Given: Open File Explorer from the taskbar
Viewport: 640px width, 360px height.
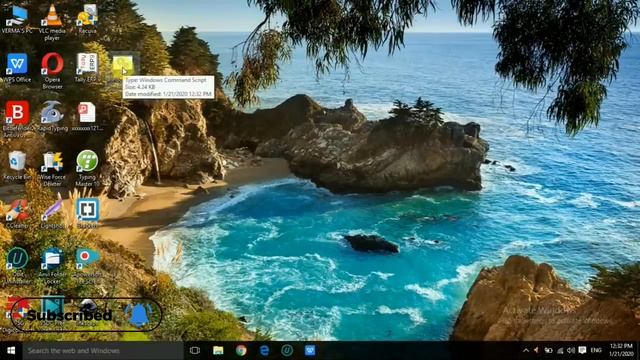Looking at the screenshot, I should pos(218,350).
